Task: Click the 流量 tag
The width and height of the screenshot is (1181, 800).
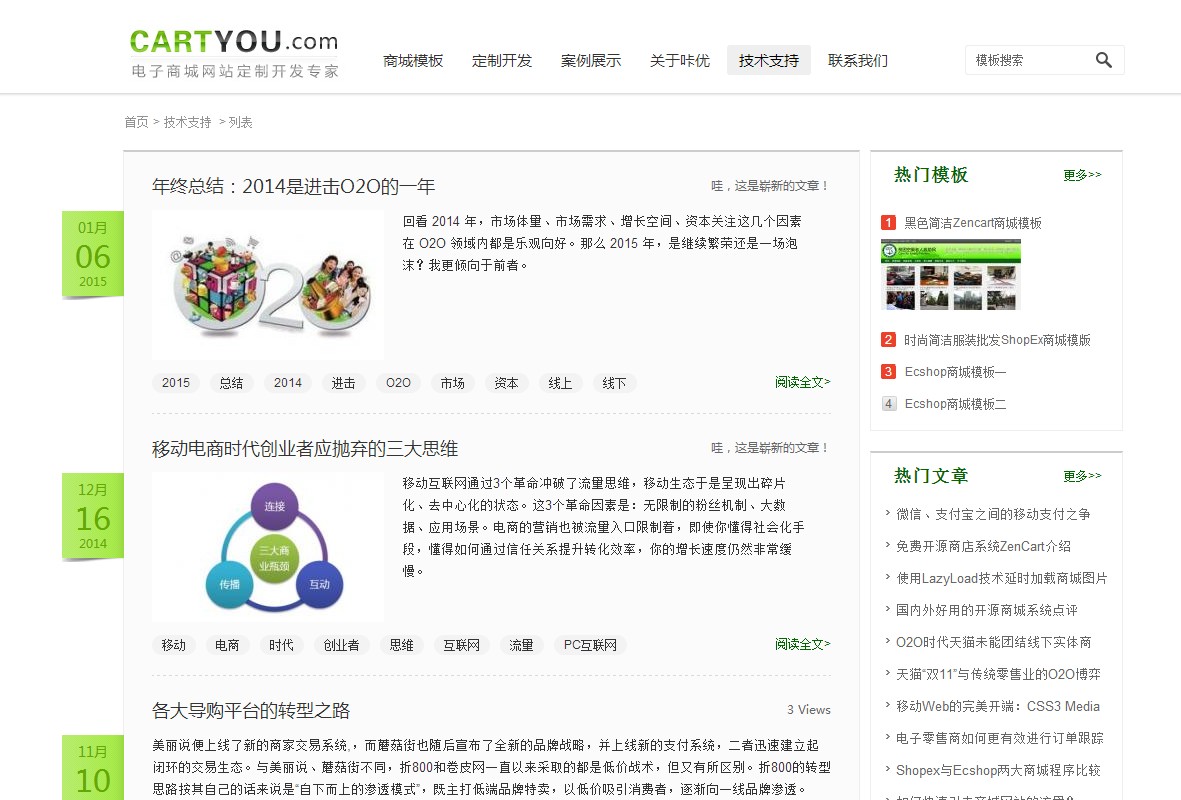Action: point(521,645)
